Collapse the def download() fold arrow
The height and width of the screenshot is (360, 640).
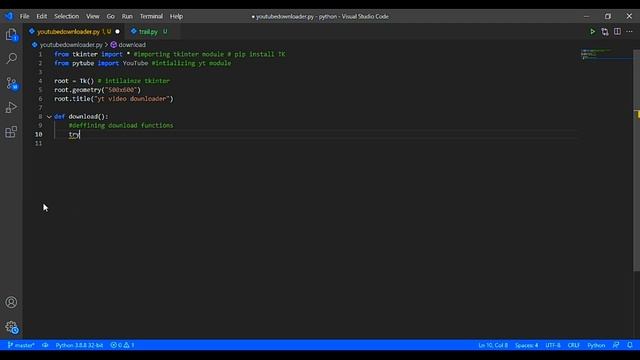tap(49, 117)
